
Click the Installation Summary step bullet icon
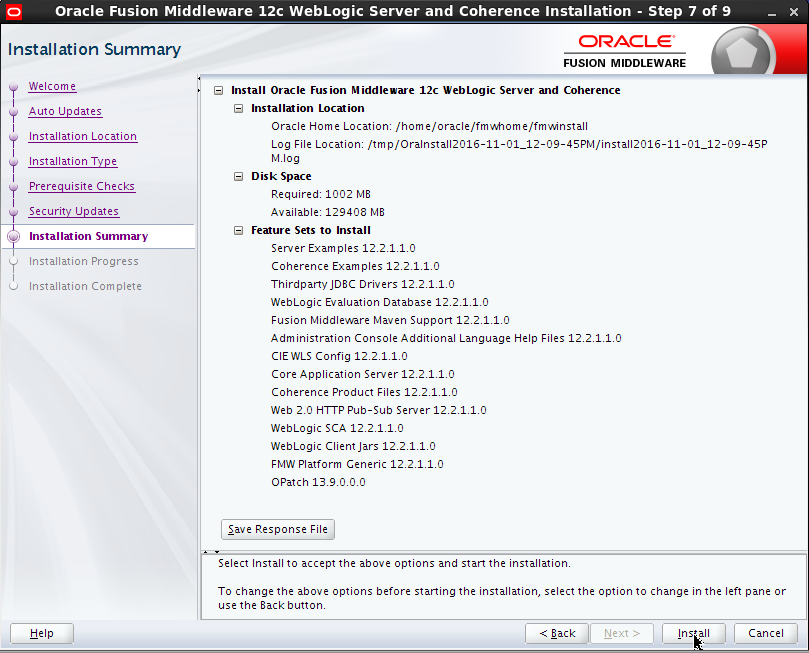[14, 236]
